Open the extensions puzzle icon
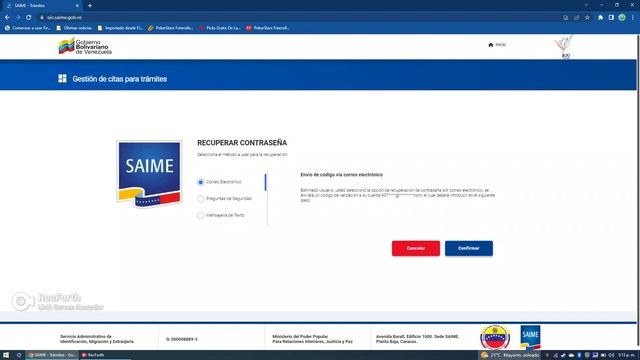The width and height of the screenshot is (640, 360). click(x=600, y=18)
